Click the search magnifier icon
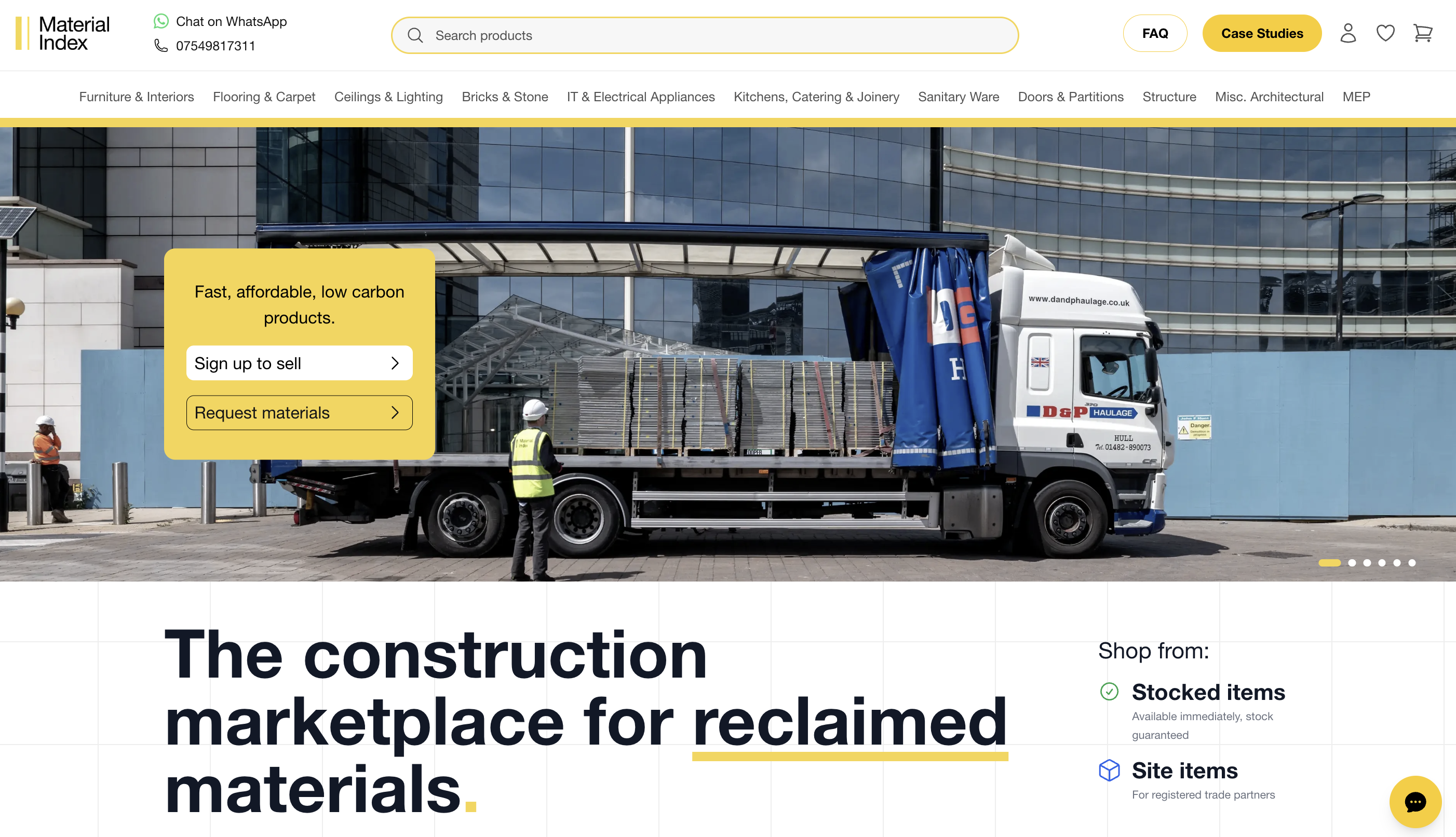The width and height of the screenshot is (1456, 837). coord(415,36)
